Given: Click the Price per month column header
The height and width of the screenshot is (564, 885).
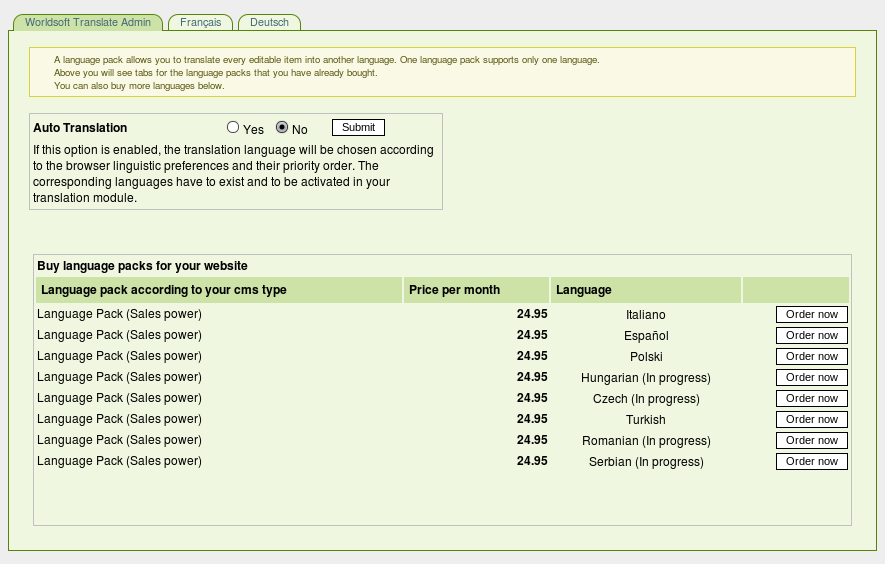Looking at the screenshot, I should (454, 290).
